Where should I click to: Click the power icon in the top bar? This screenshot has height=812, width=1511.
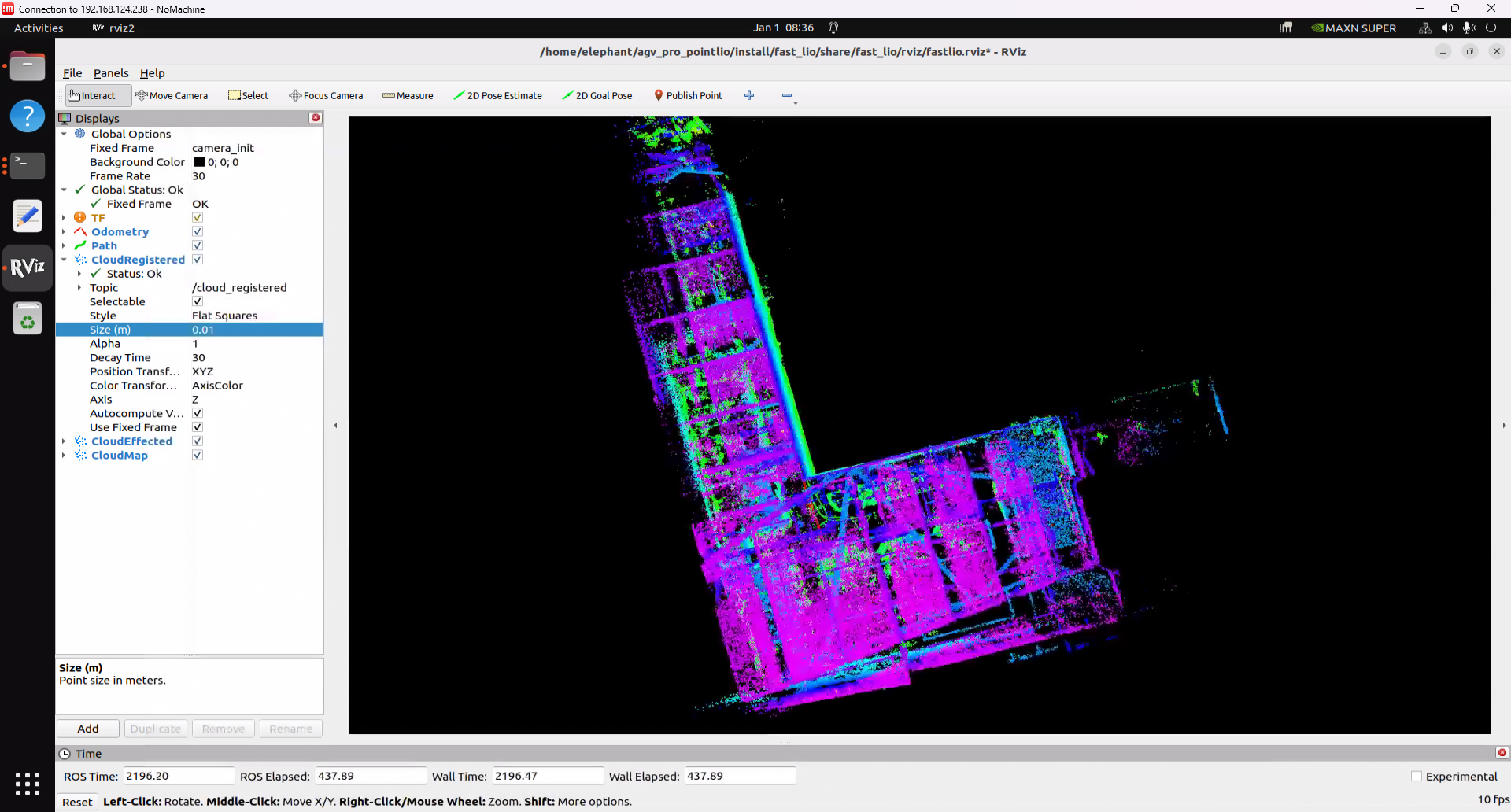[1491, 28]
